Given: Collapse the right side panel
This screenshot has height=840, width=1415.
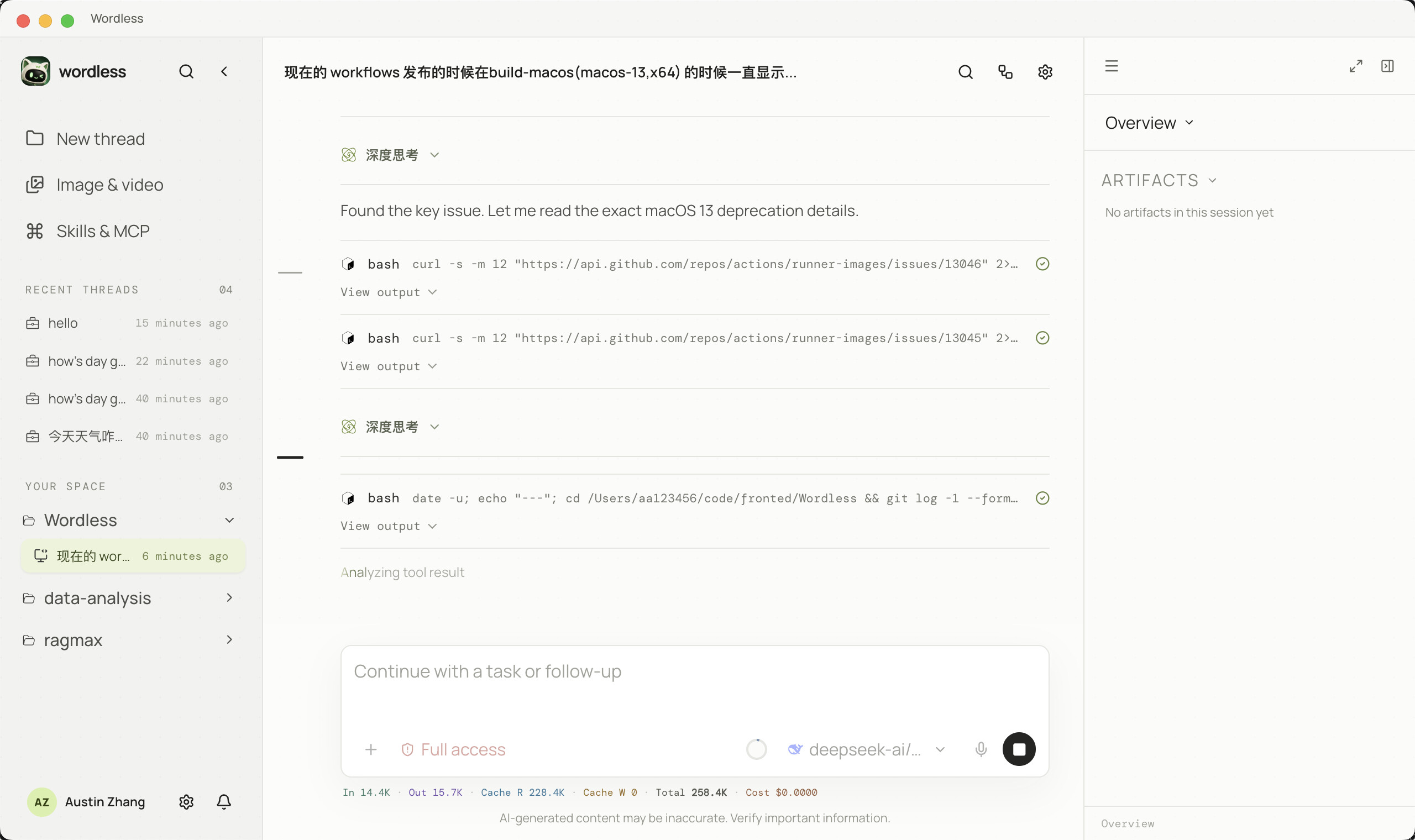Looking at the screenshot, I should point(1387,66).
